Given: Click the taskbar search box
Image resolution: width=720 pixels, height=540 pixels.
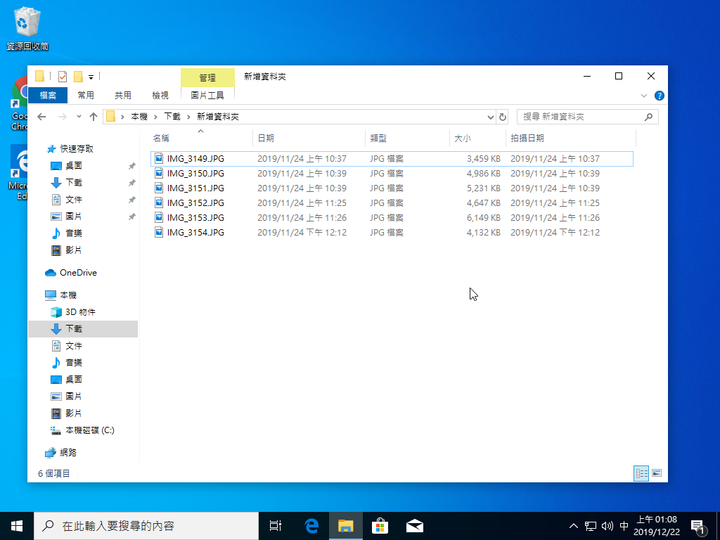Looking at the screenshot, I should [146, 526].
